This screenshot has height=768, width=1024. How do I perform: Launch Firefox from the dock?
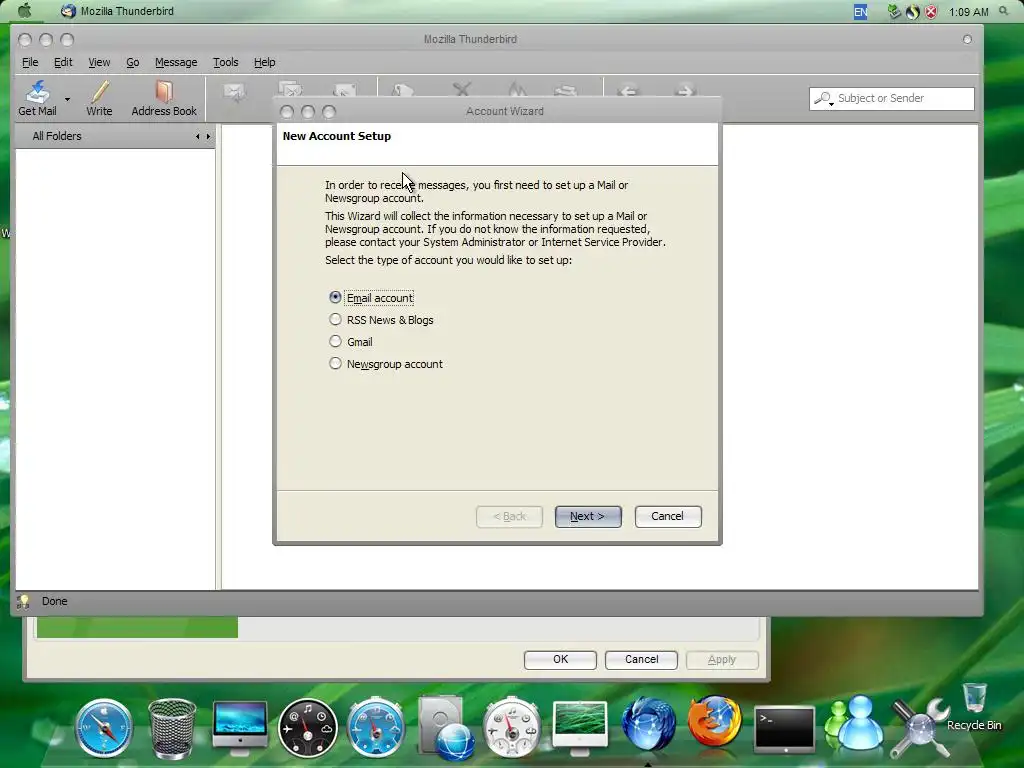715,722
